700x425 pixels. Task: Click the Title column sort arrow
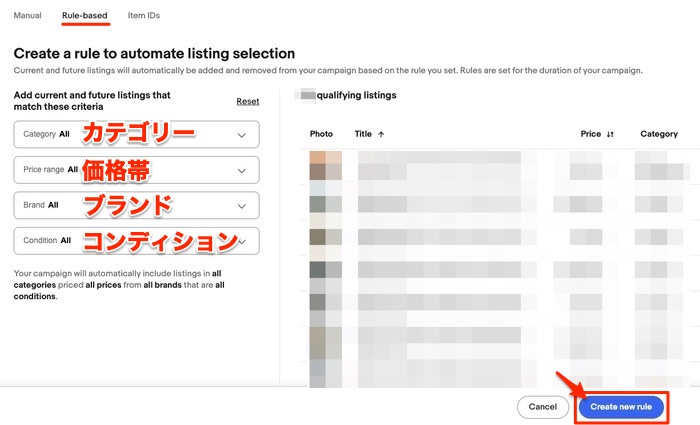381,134
